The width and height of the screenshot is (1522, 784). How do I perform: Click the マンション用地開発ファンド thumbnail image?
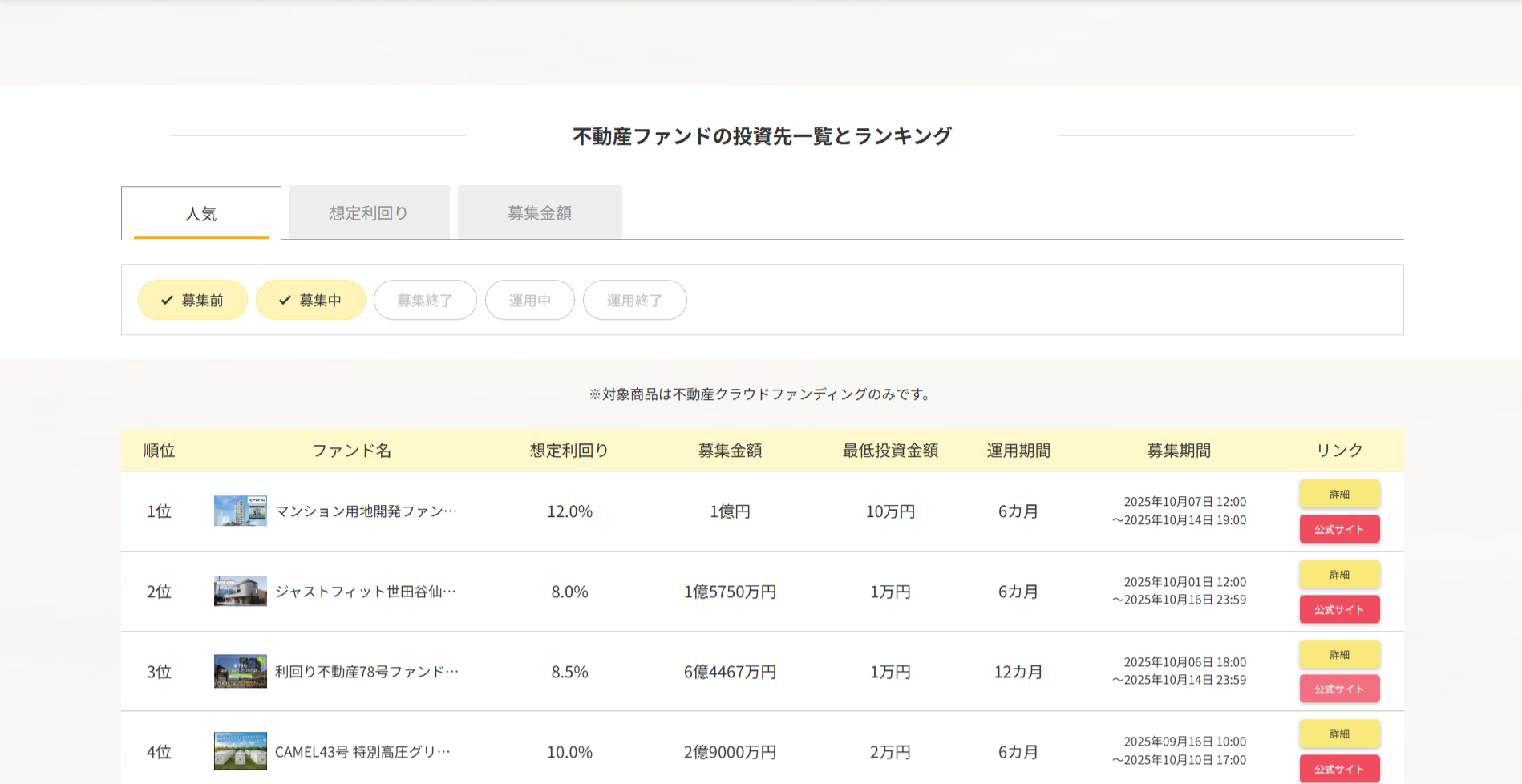pos(240,511)
